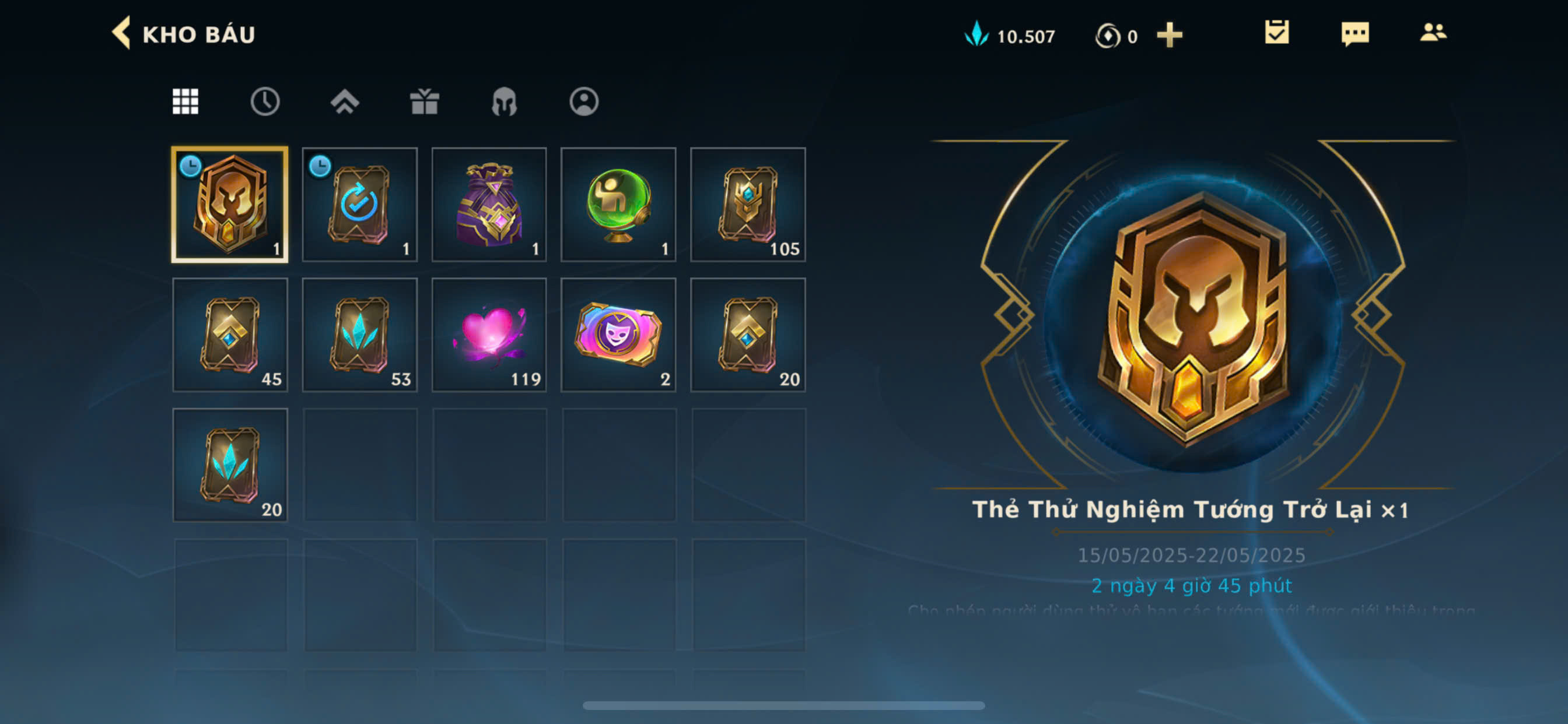Open the chat messages icon
1568x724 pixels.
(x=1355, y=33)
